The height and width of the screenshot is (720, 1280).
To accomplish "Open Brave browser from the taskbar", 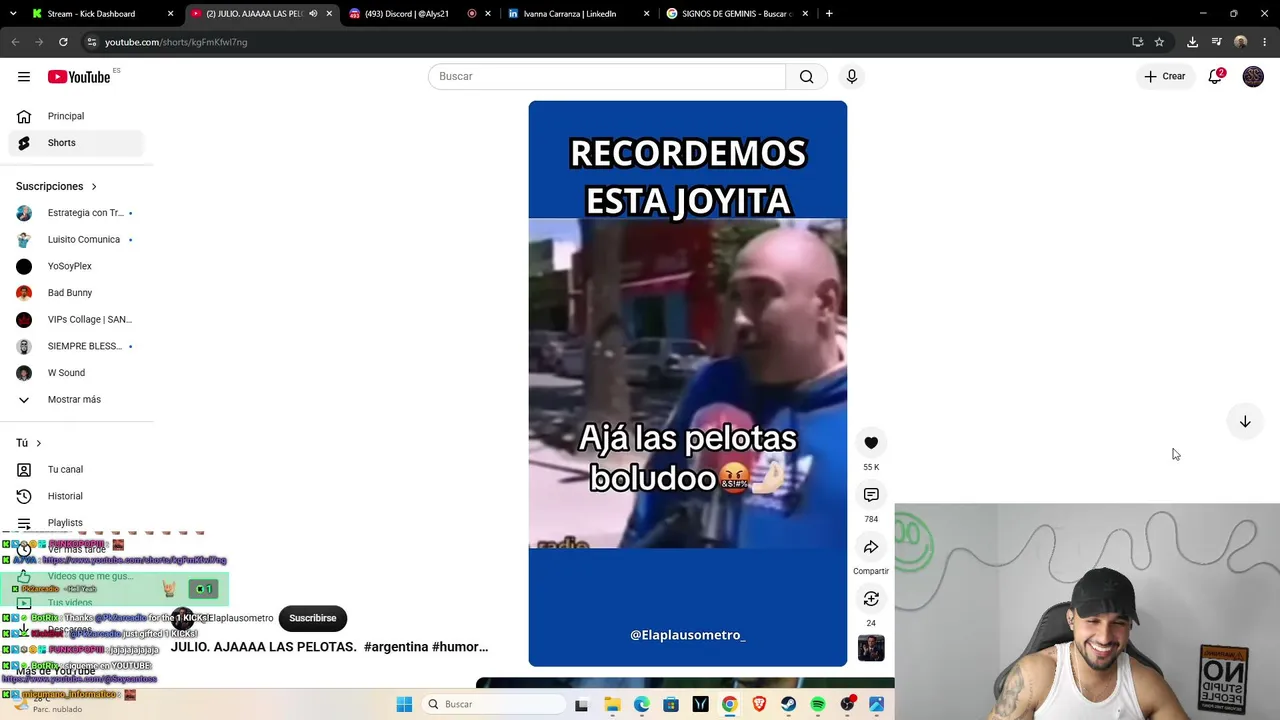I will [x=759, y=704].
